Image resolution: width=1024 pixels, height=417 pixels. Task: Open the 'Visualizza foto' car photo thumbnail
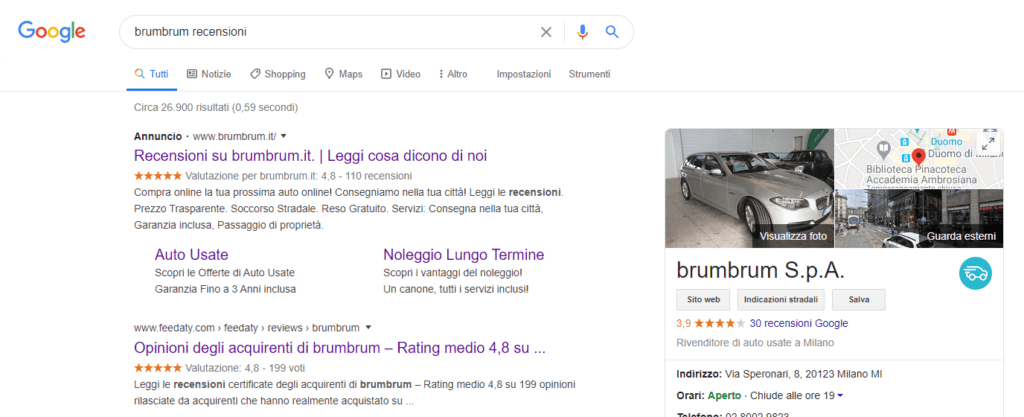click(x=750, y=188)
